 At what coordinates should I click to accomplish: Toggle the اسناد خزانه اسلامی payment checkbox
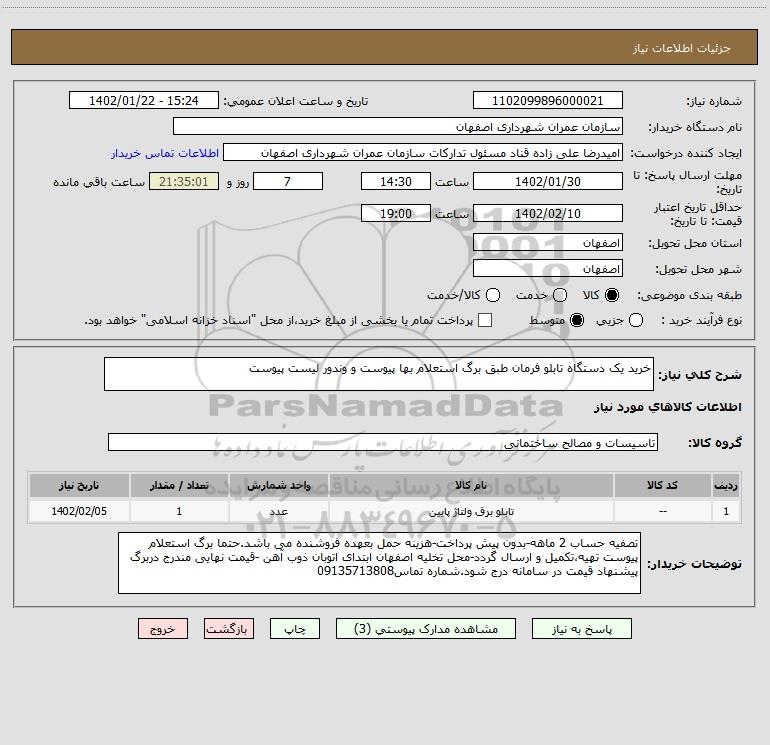(485, 320)
